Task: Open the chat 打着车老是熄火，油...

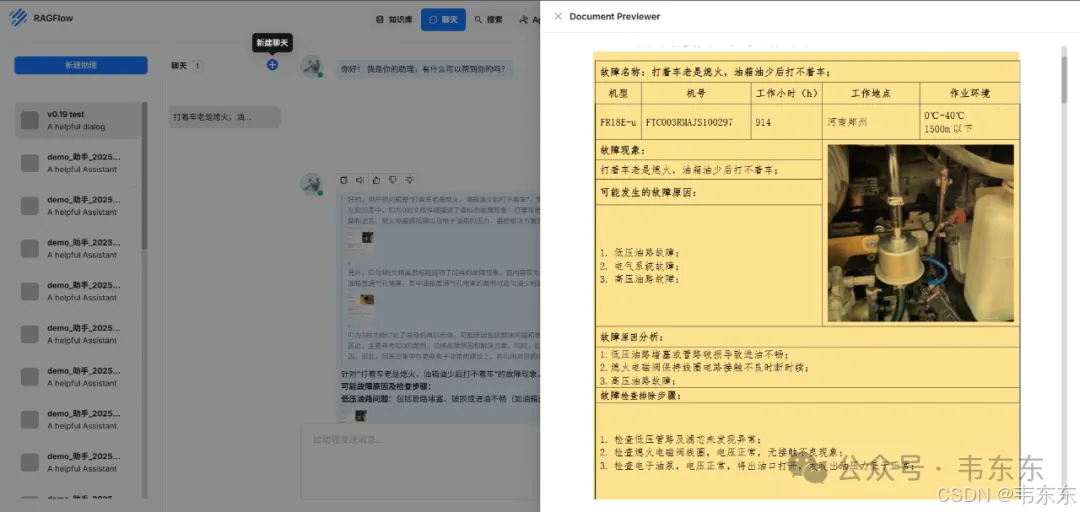Action: tap(225, 117)
